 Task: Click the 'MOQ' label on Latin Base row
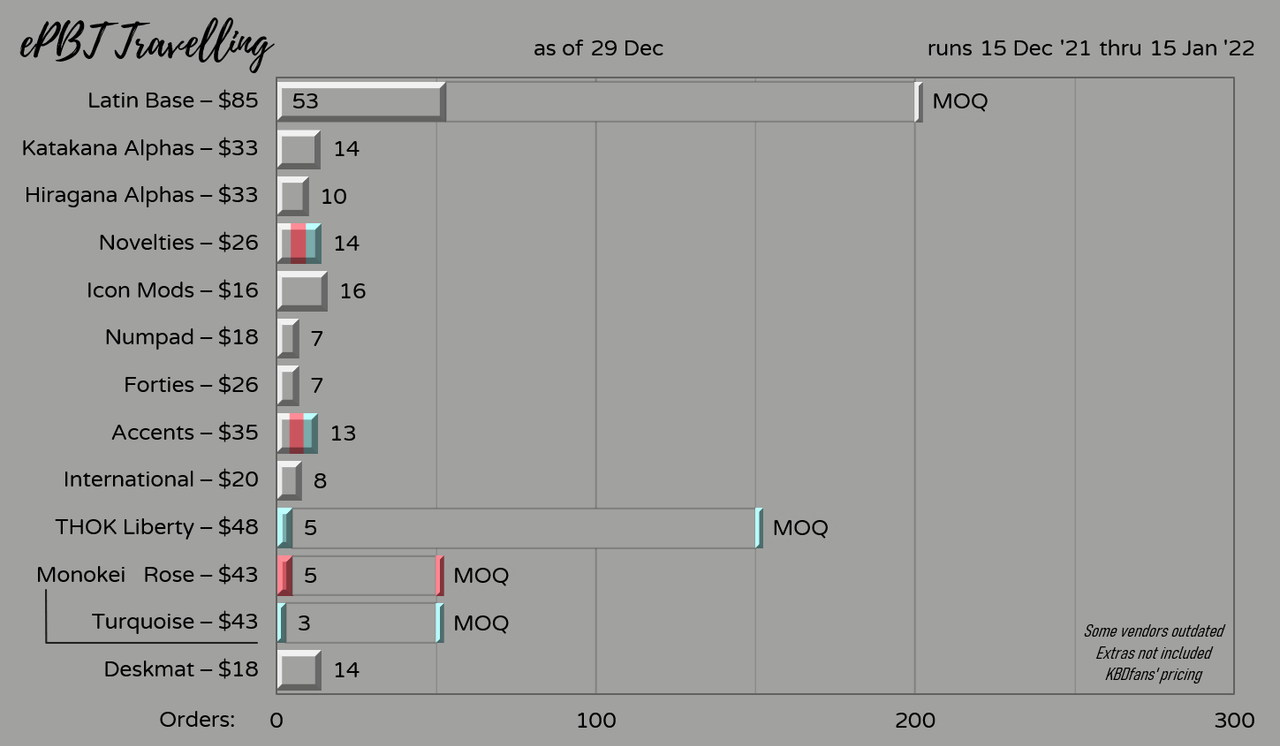coord(960,101)
